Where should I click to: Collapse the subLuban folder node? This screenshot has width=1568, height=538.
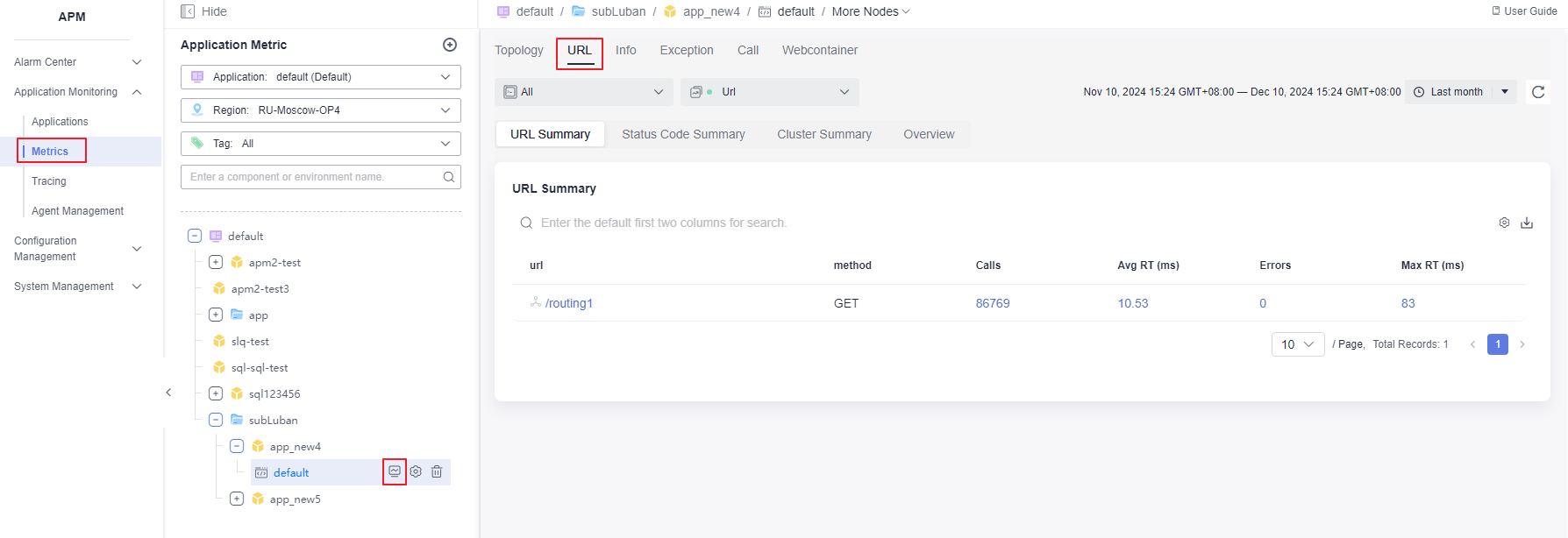pos(216,420)
